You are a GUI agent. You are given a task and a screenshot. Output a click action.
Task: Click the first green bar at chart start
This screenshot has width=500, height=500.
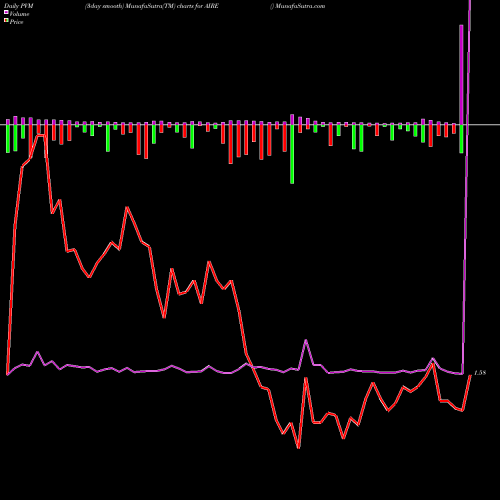point(8,139)
